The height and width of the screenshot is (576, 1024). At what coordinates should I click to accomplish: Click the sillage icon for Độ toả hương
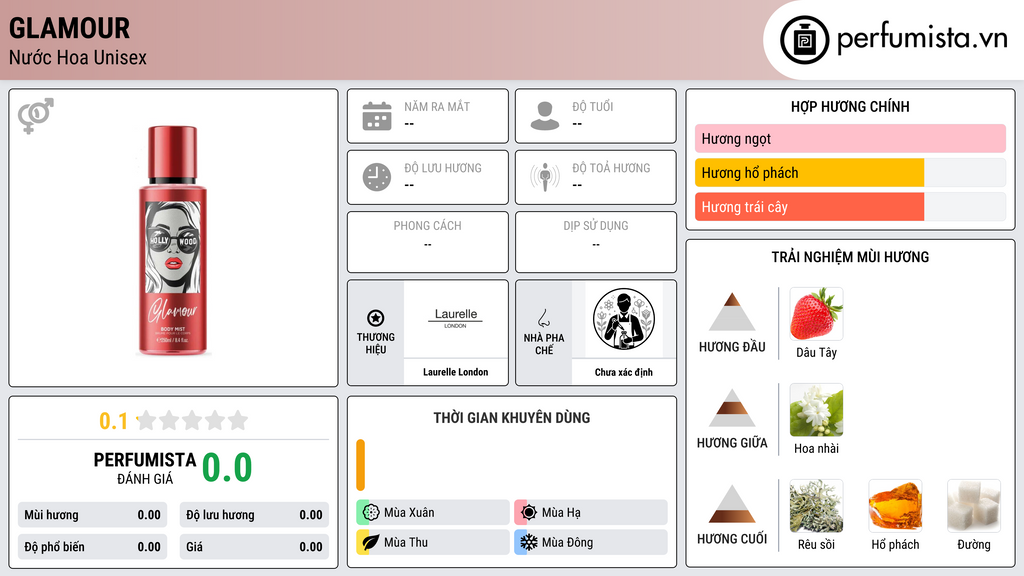point(545,177)
